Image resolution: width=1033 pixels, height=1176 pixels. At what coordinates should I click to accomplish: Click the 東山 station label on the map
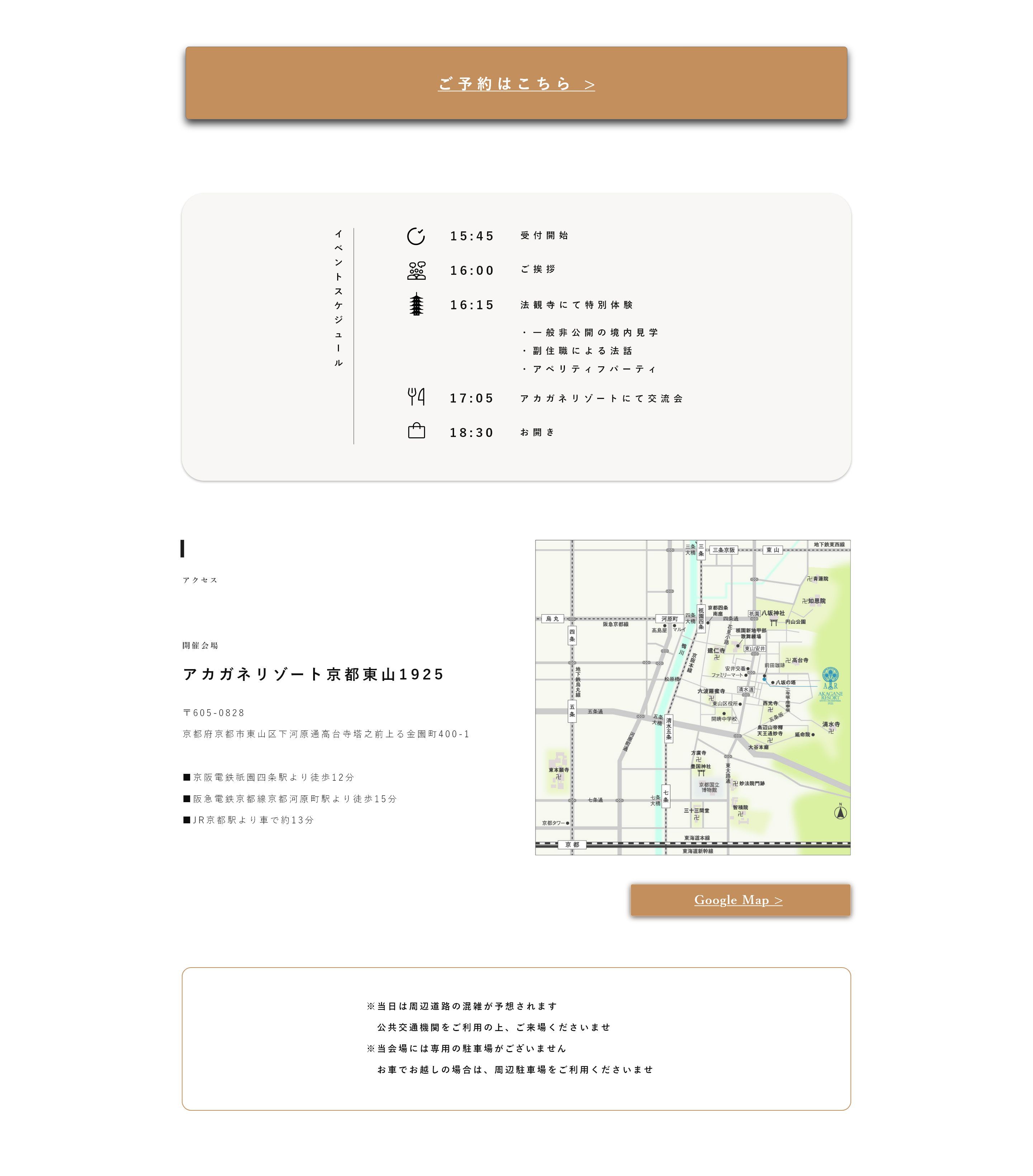coord(773,550)
